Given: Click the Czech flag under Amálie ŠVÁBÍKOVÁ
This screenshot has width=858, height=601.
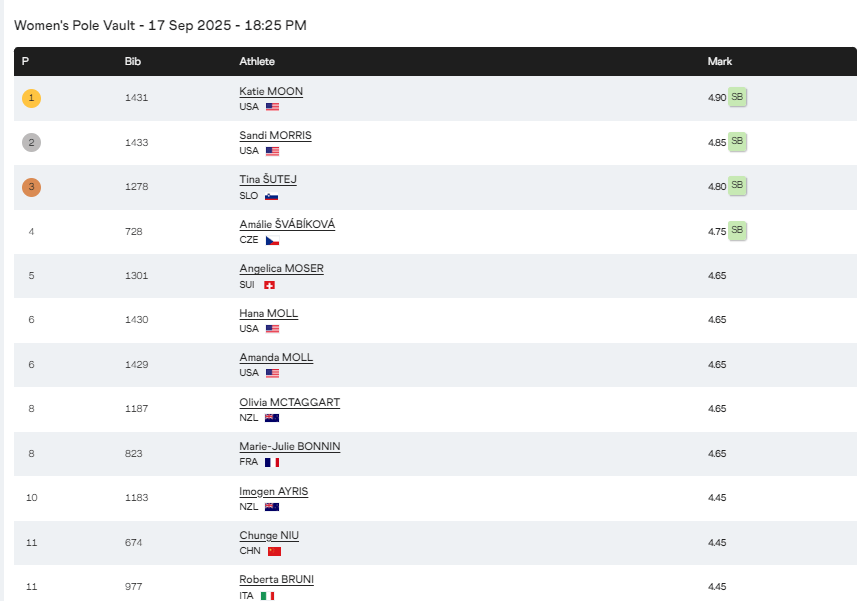Looking at the screenshot, I should [272, 240].
